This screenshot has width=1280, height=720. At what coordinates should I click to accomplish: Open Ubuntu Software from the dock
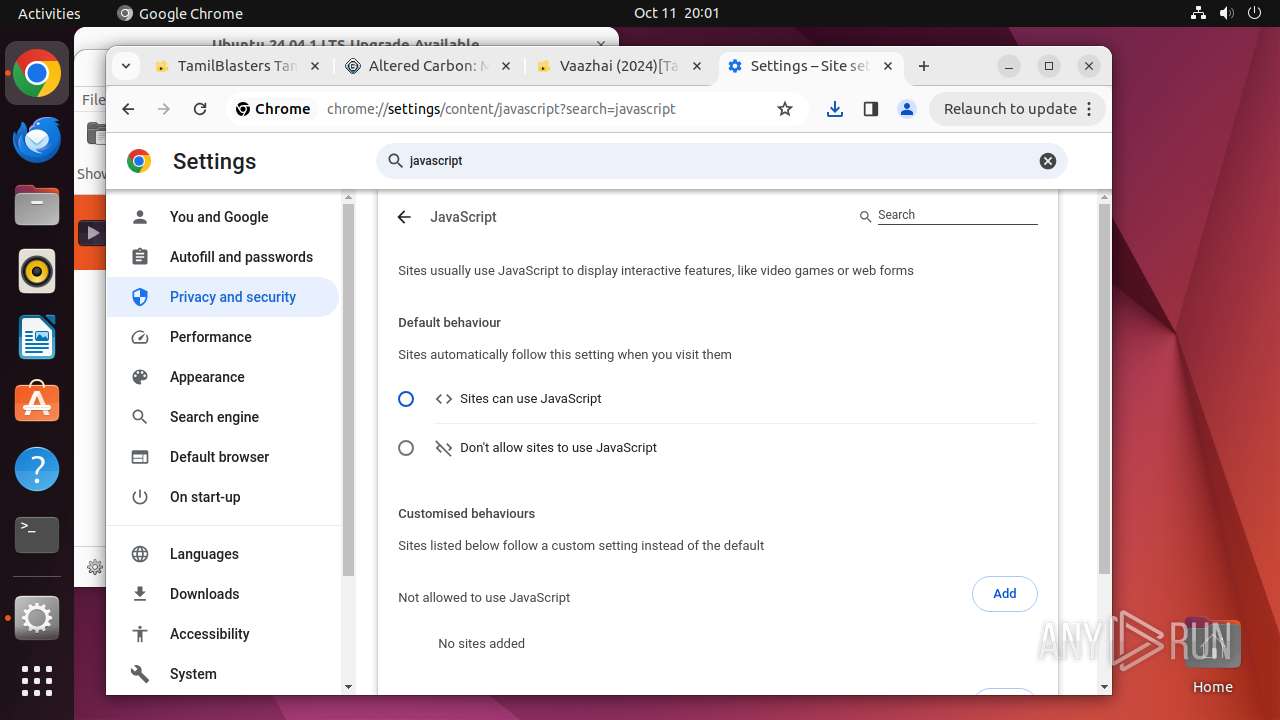point(37,403)
